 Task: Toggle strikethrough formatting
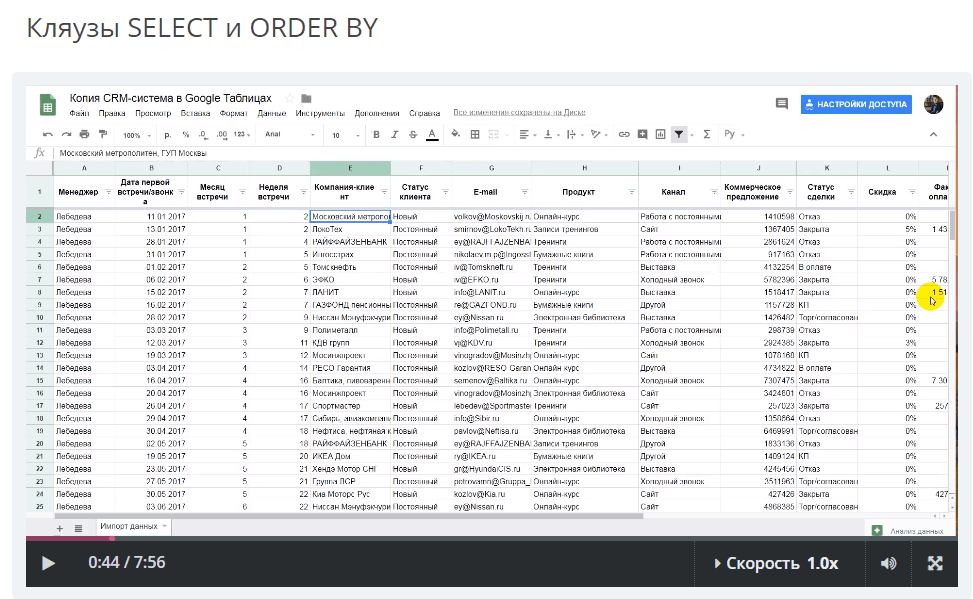(x=413, y=135)
